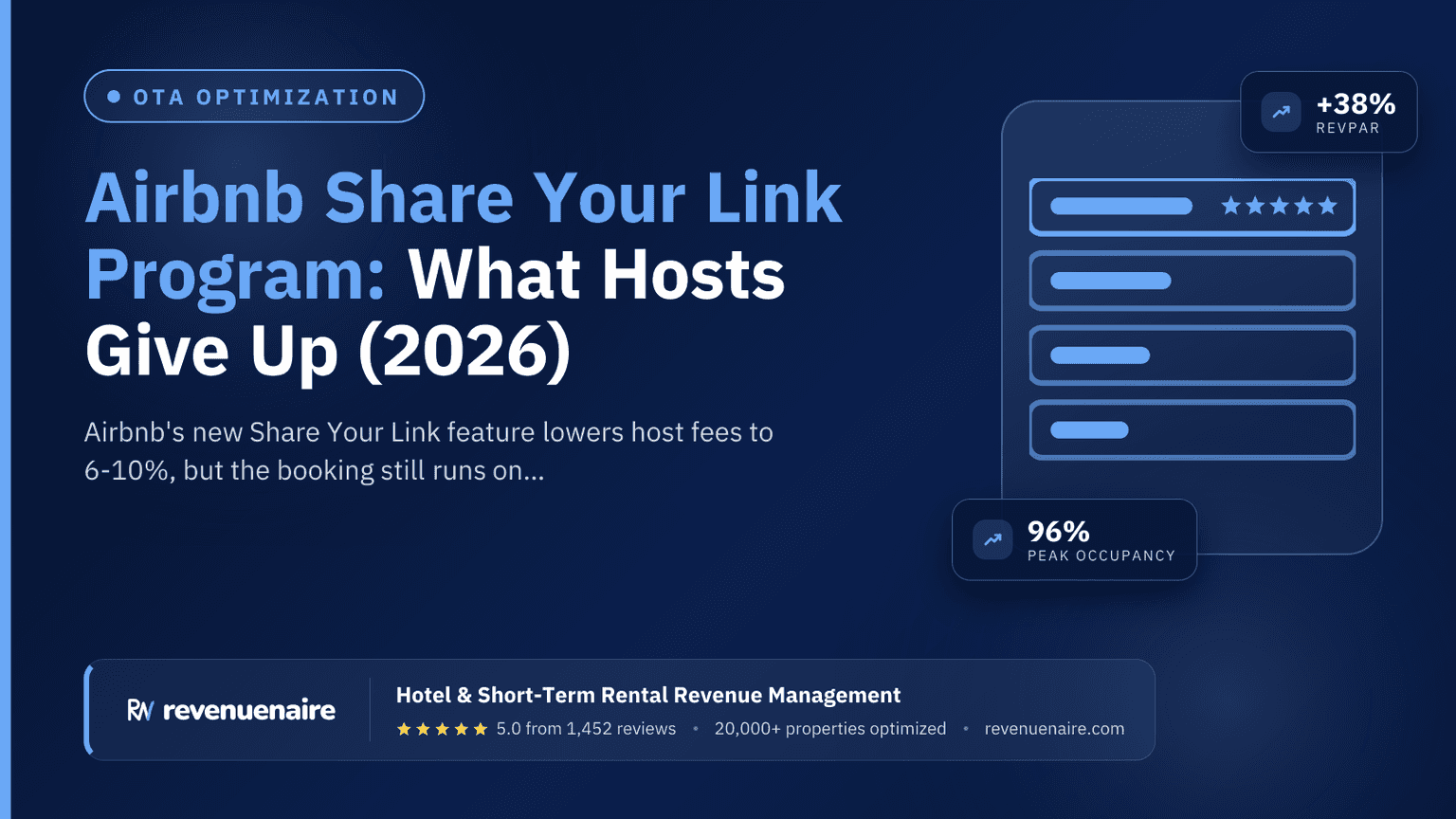Select the bottom list row in the mockup card
The height and width of the screenshot is (819, 1456).
pyautogui.click(x=1192, y=430)
